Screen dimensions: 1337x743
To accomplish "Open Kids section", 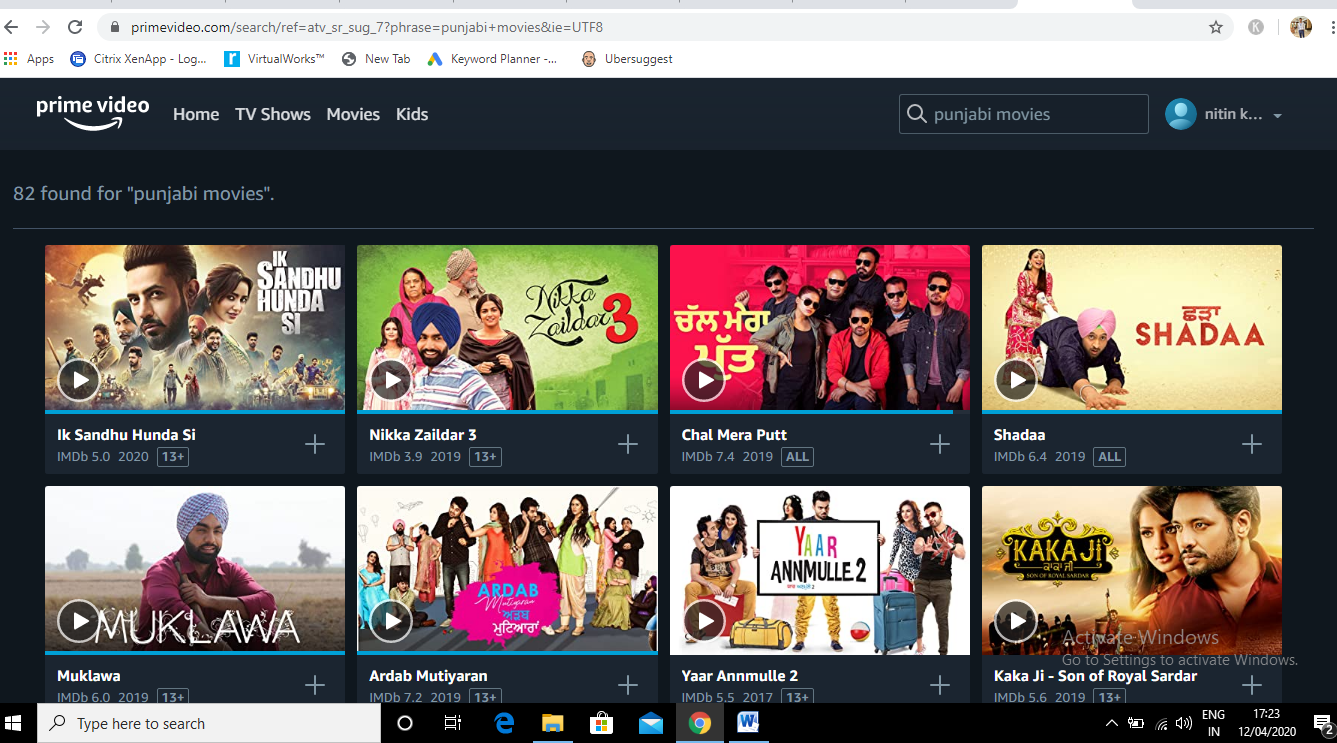I will point(412,114).
